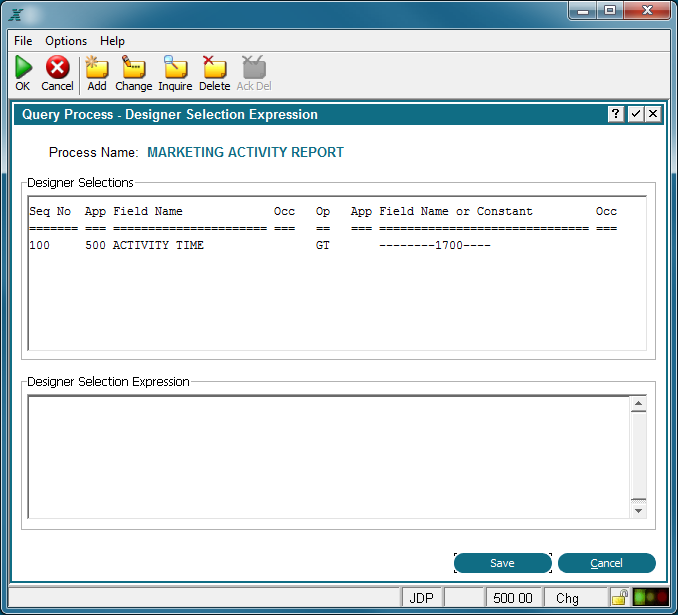Click the red Cancel toolbar icon

click(x=58, y=67)
